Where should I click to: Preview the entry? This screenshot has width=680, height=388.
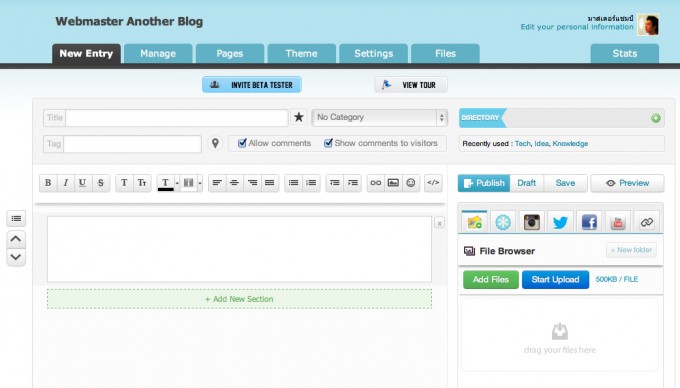pyautogui.click(x=627, y=183)
